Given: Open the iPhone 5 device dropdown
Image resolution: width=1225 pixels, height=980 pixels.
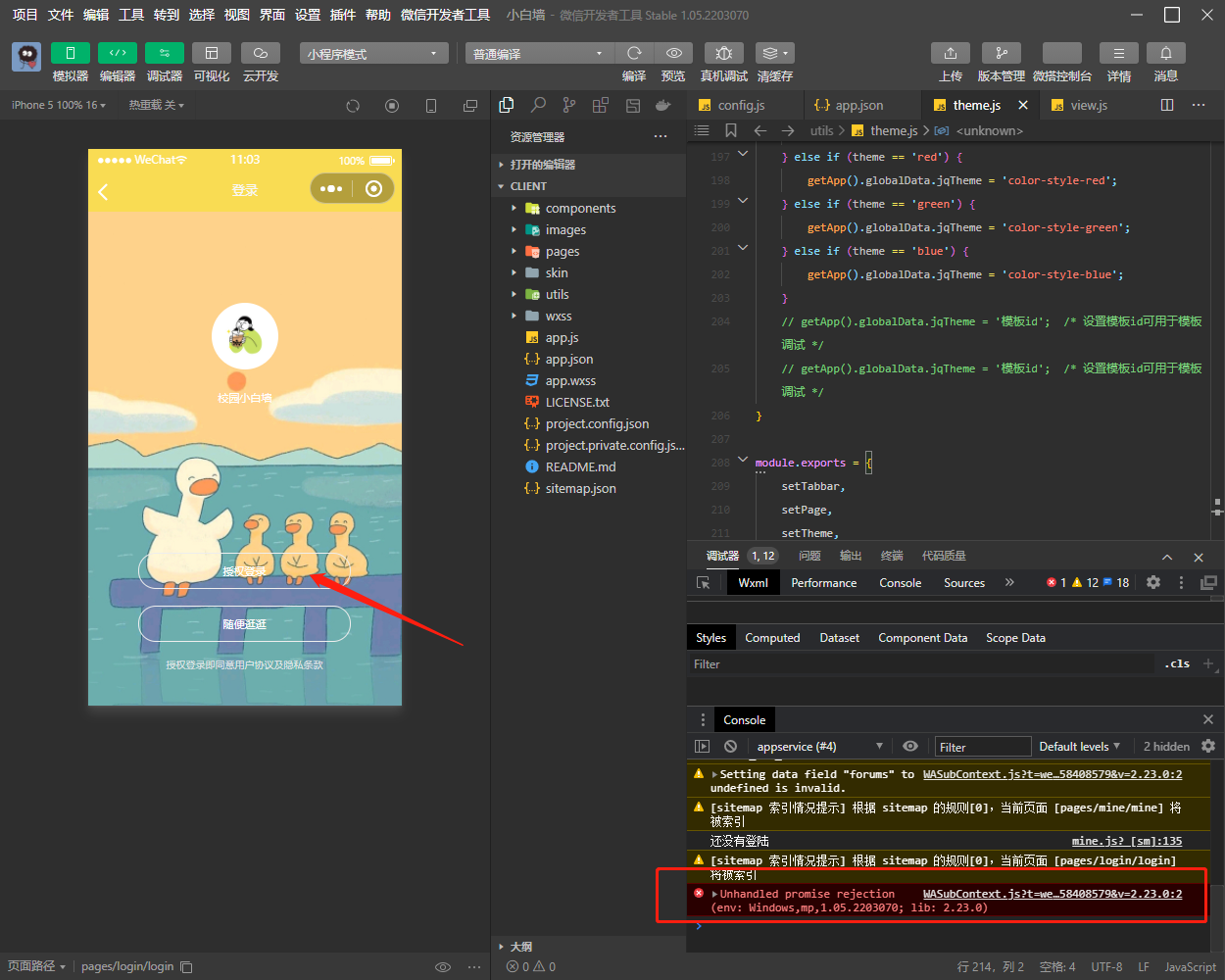Looking at the screenshot, I should [x=59, y=105].
